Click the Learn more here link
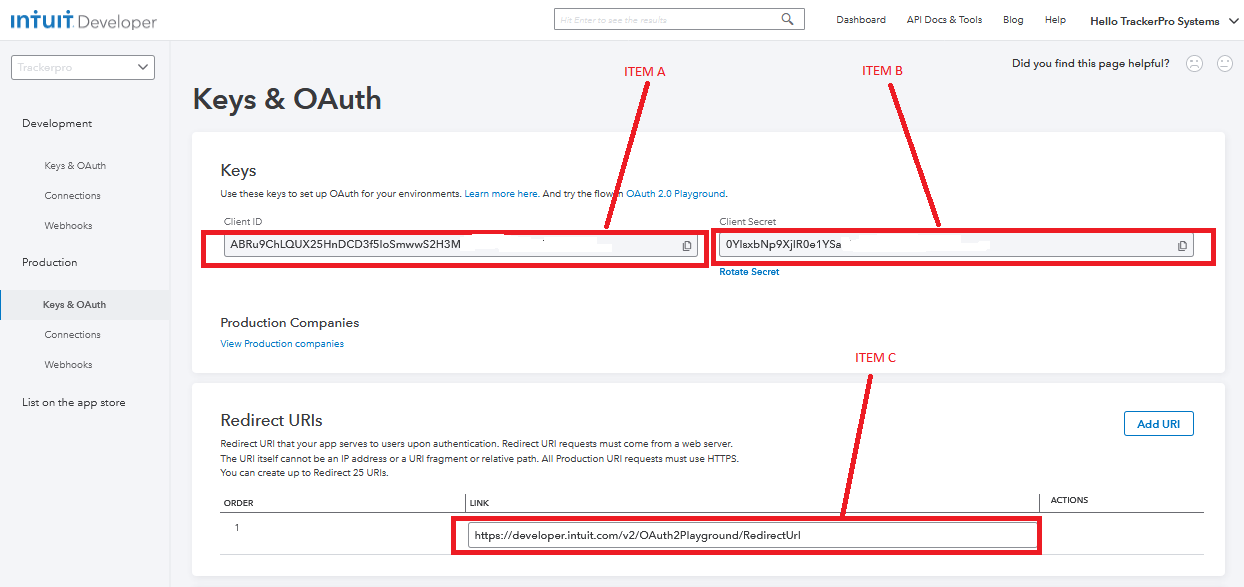 pyautogui.click(x=501, y=194)
